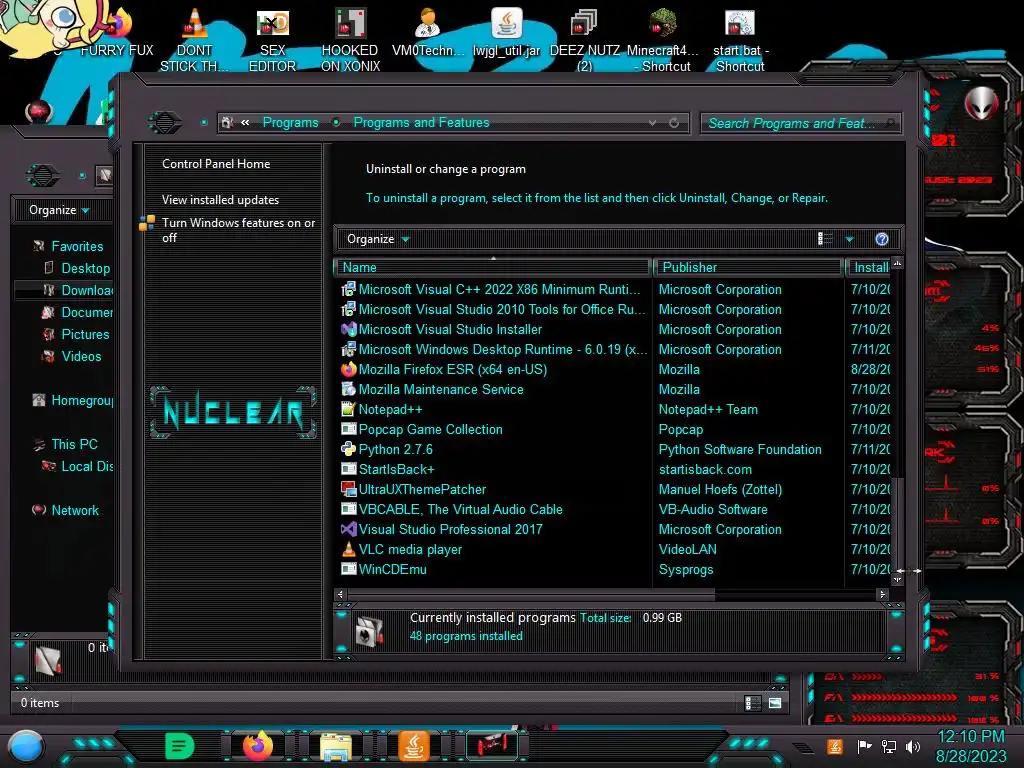Click the Start orb button

(x=25, y=748)
